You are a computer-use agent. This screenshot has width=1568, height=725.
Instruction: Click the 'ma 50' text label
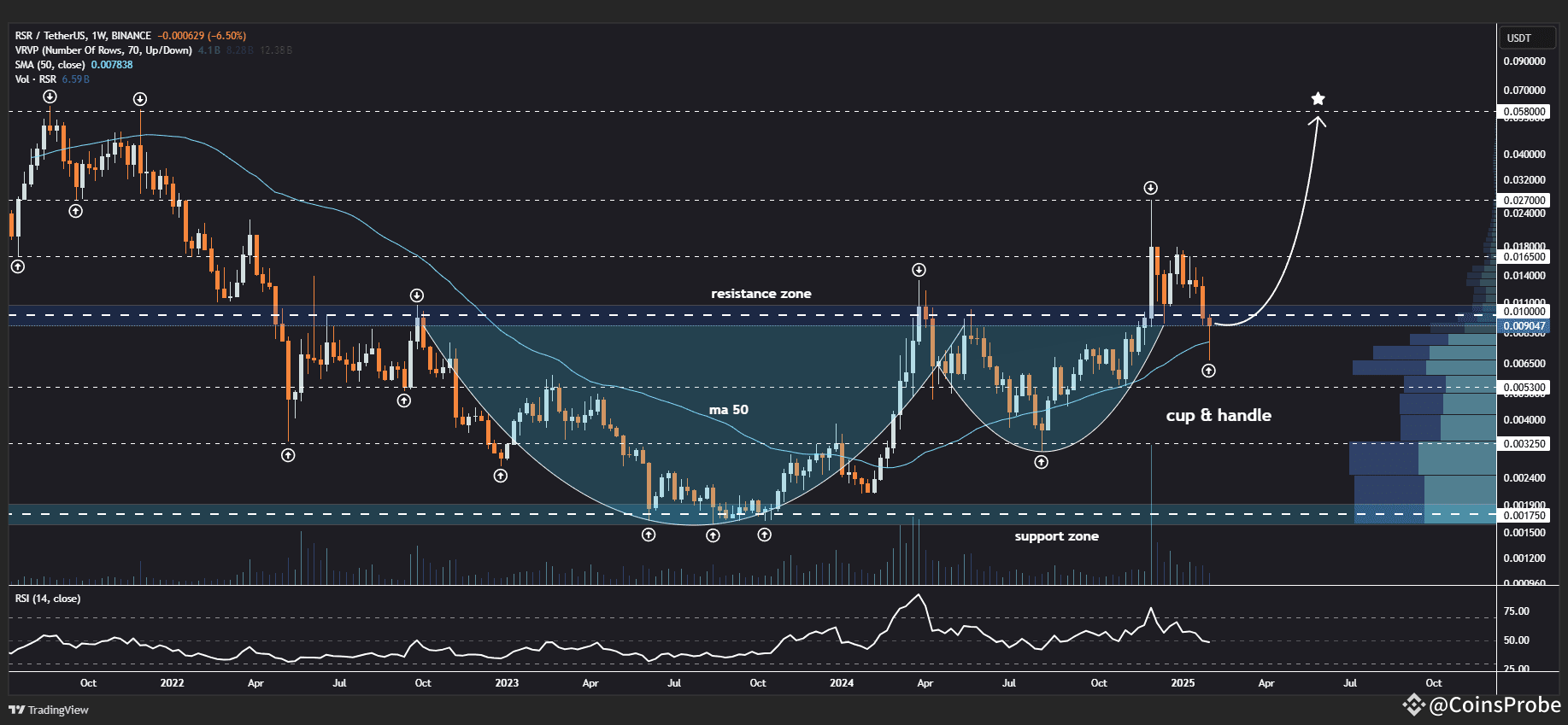[729, 410]
